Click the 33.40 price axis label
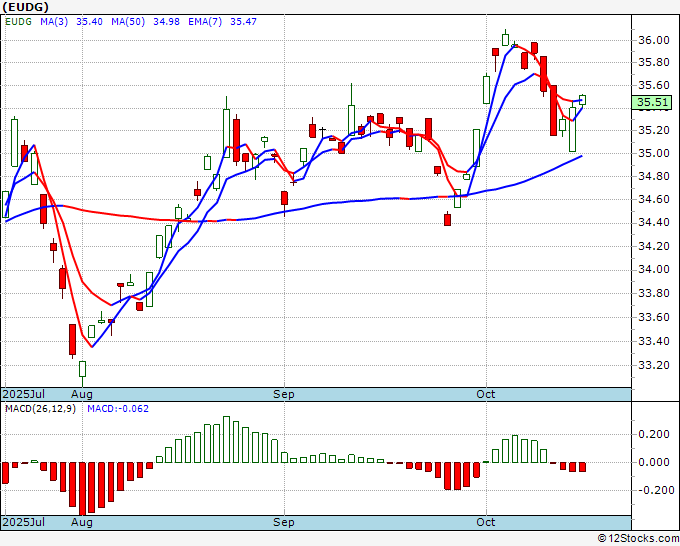This screenshot has height=546, width=680. 654,341
